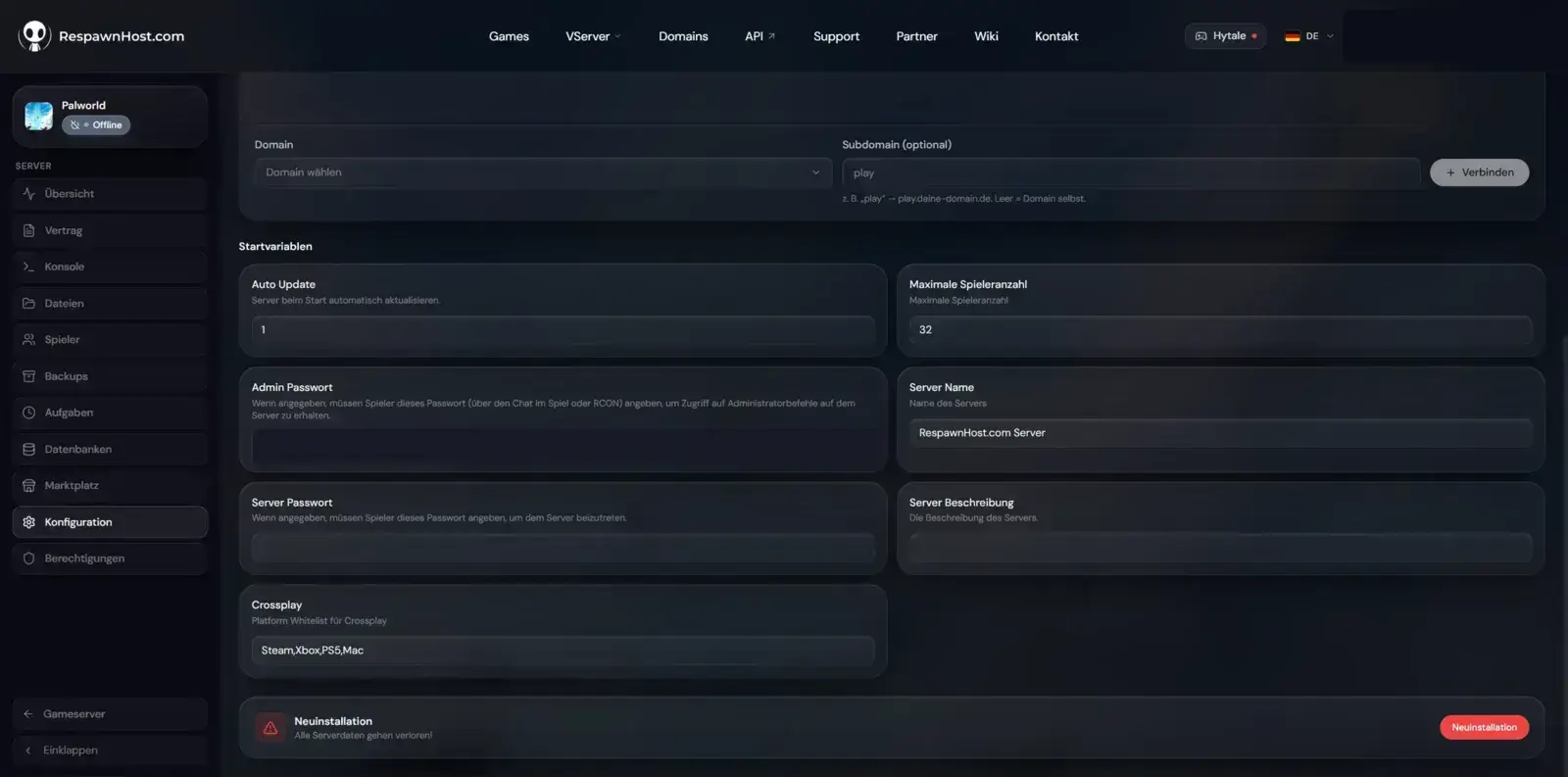Click the Vertrag document icon
This screenshot has height=777, width=1568.
[28, 230]
